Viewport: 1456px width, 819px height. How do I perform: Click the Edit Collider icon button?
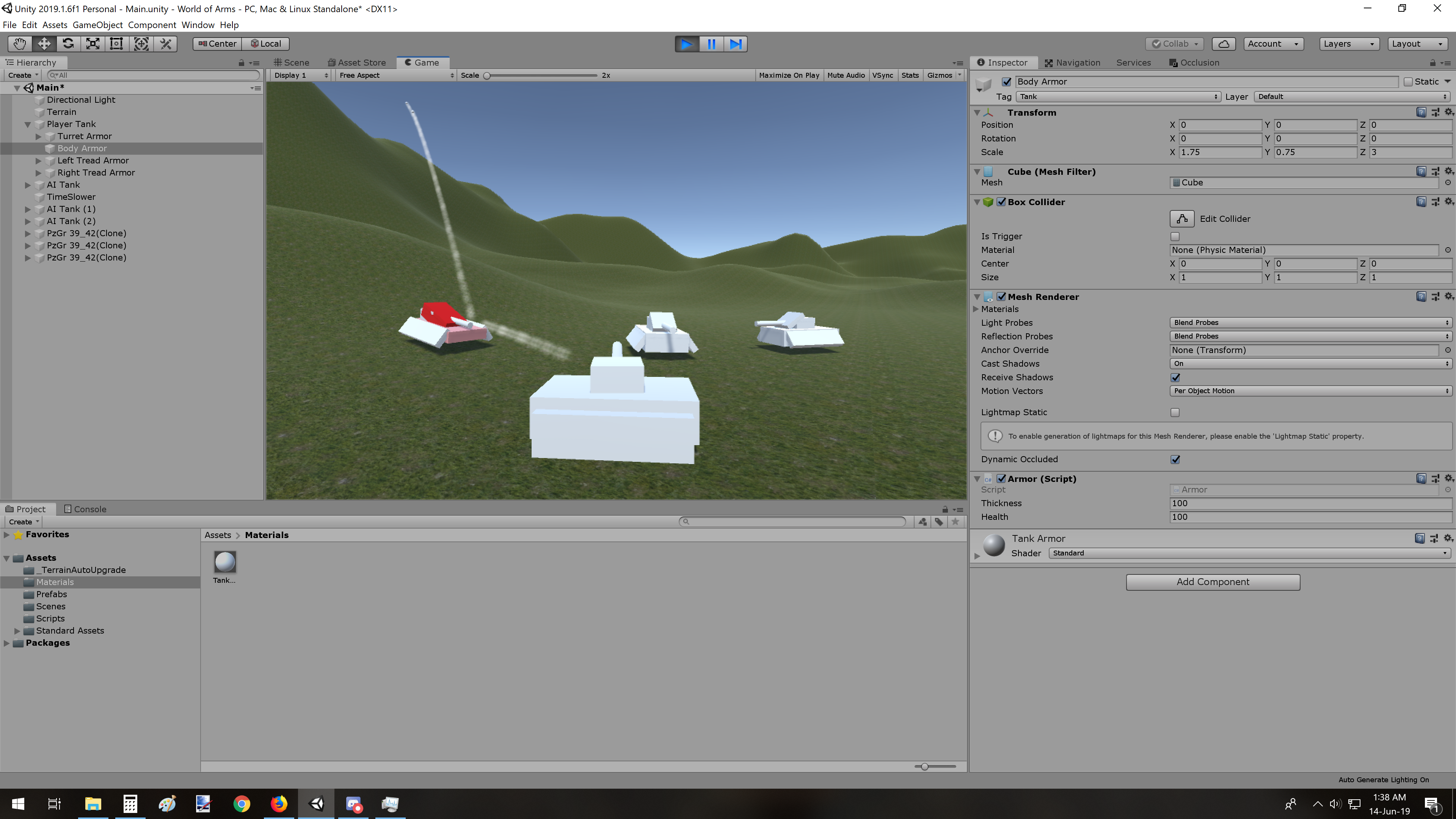pyautogui.click(x=1182, y=219)
